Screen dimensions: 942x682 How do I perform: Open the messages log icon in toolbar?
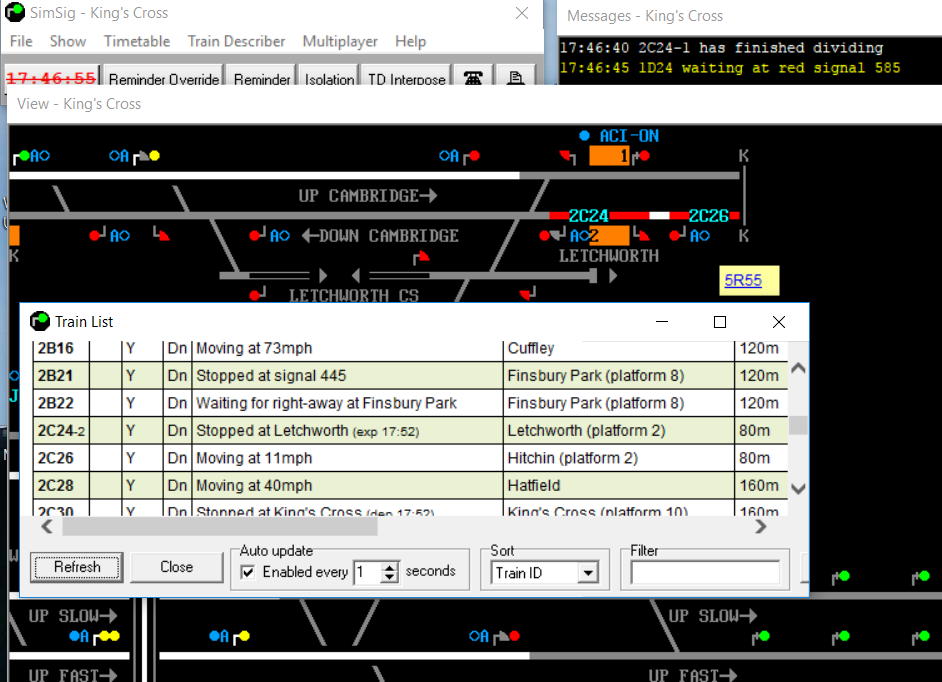[515, 78]
